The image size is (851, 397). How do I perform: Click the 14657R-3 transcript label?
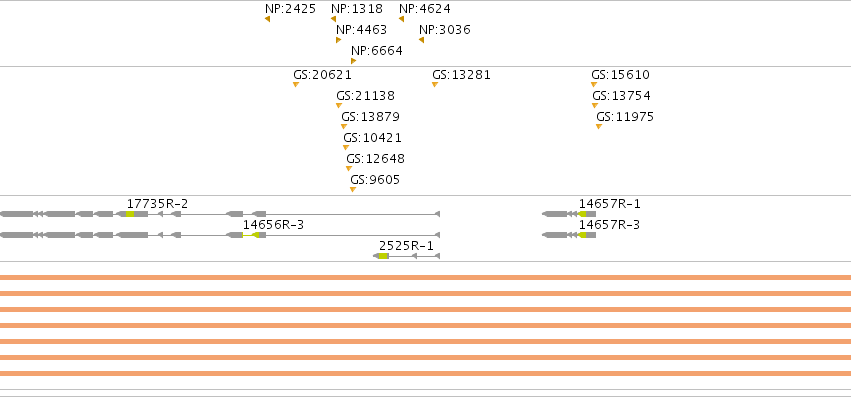(609, 225)
